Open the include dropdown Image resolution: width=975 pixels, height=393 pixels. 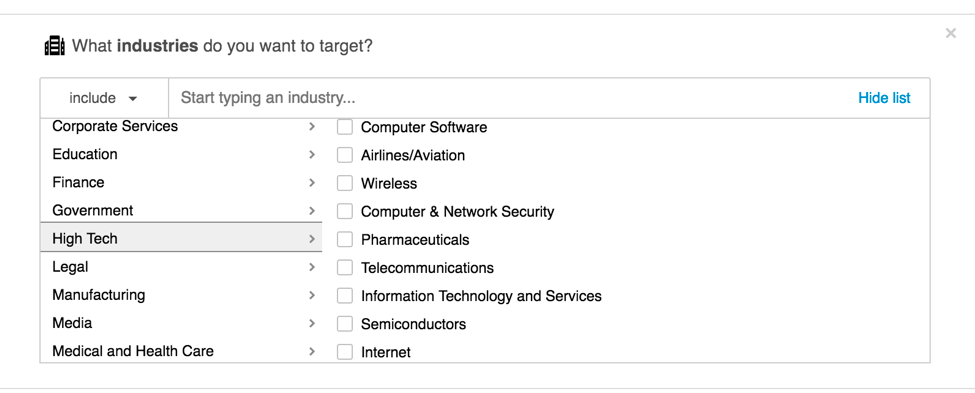point(104,98)
